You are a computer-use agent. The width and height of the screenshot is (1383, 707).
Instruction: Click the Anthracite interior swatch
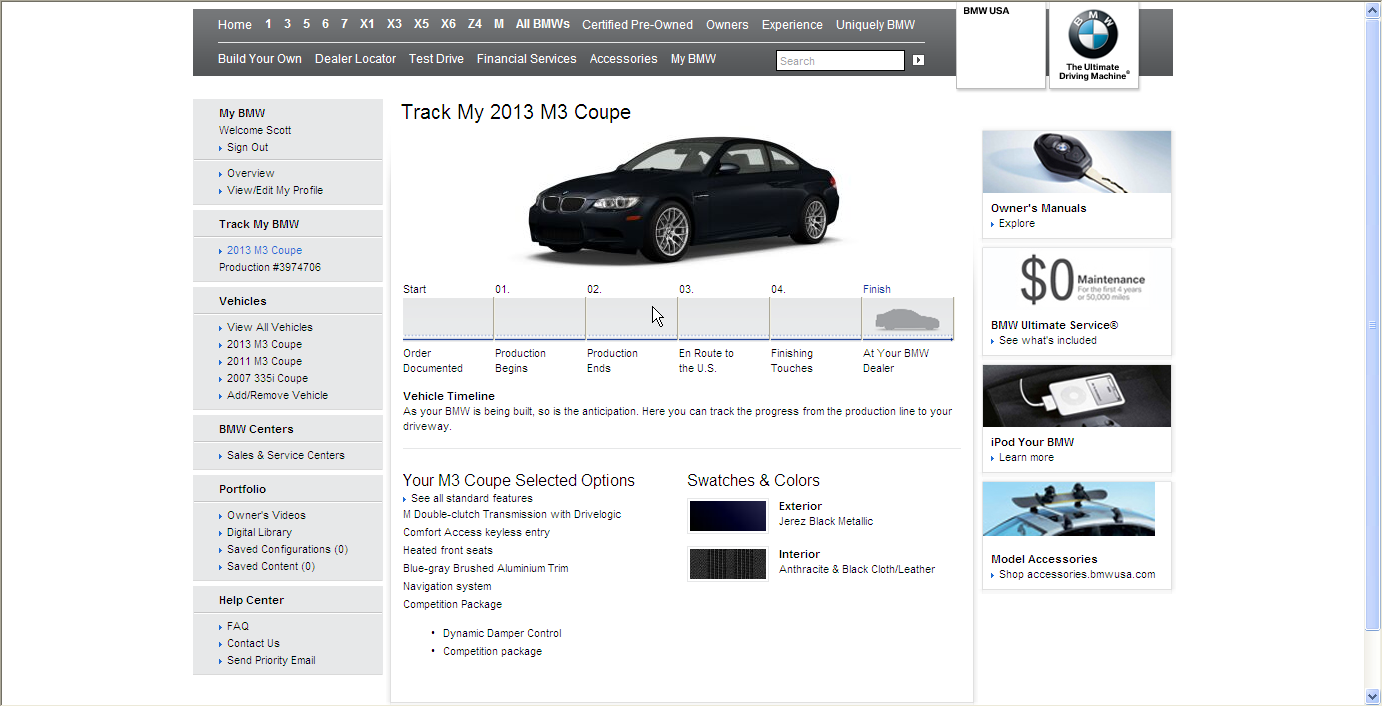pyautogui.click(x=728, y=564)
